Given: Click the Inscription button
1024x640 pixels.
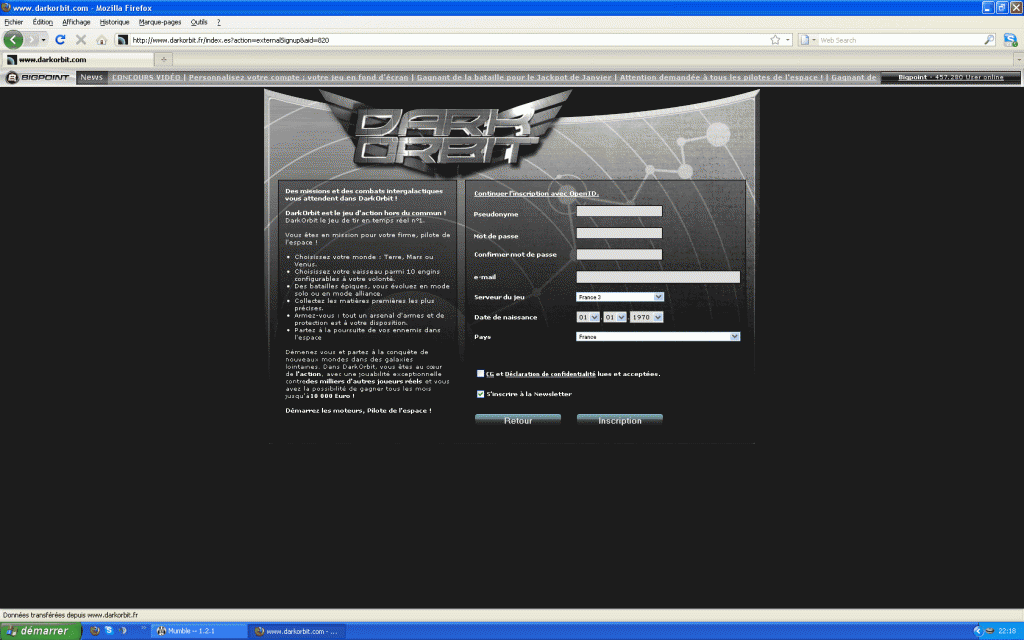Looking at the screenshot, I should 620,421.
